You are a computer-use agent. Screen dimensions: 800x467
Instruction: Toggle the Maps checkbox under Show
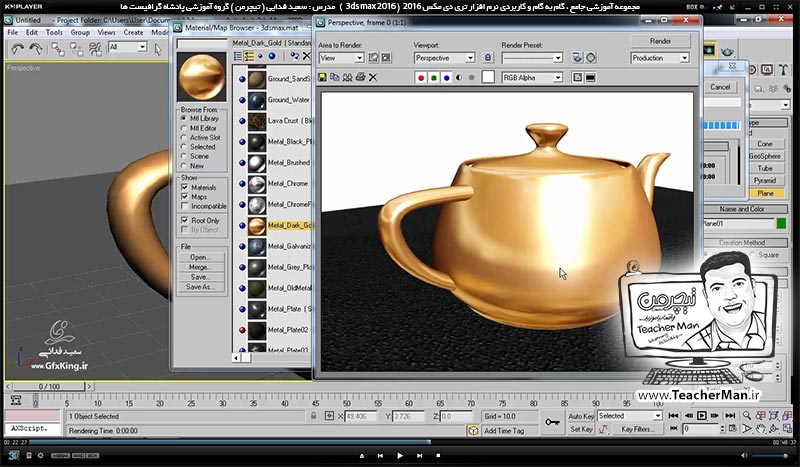pyautogui.click(x=185, y=196)
